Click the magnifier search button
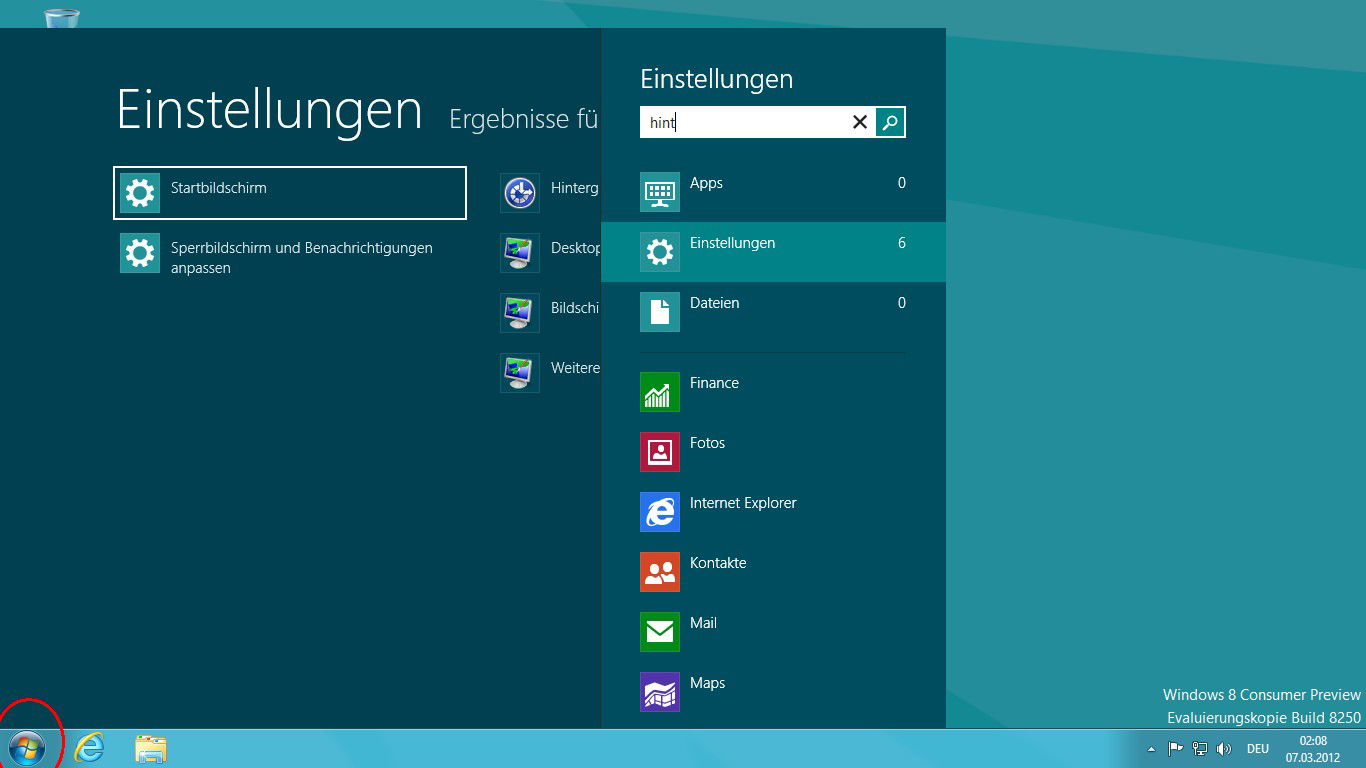The height and width of the screenshot is (768, 1366). pyautogui.click(x=890, y=122)
